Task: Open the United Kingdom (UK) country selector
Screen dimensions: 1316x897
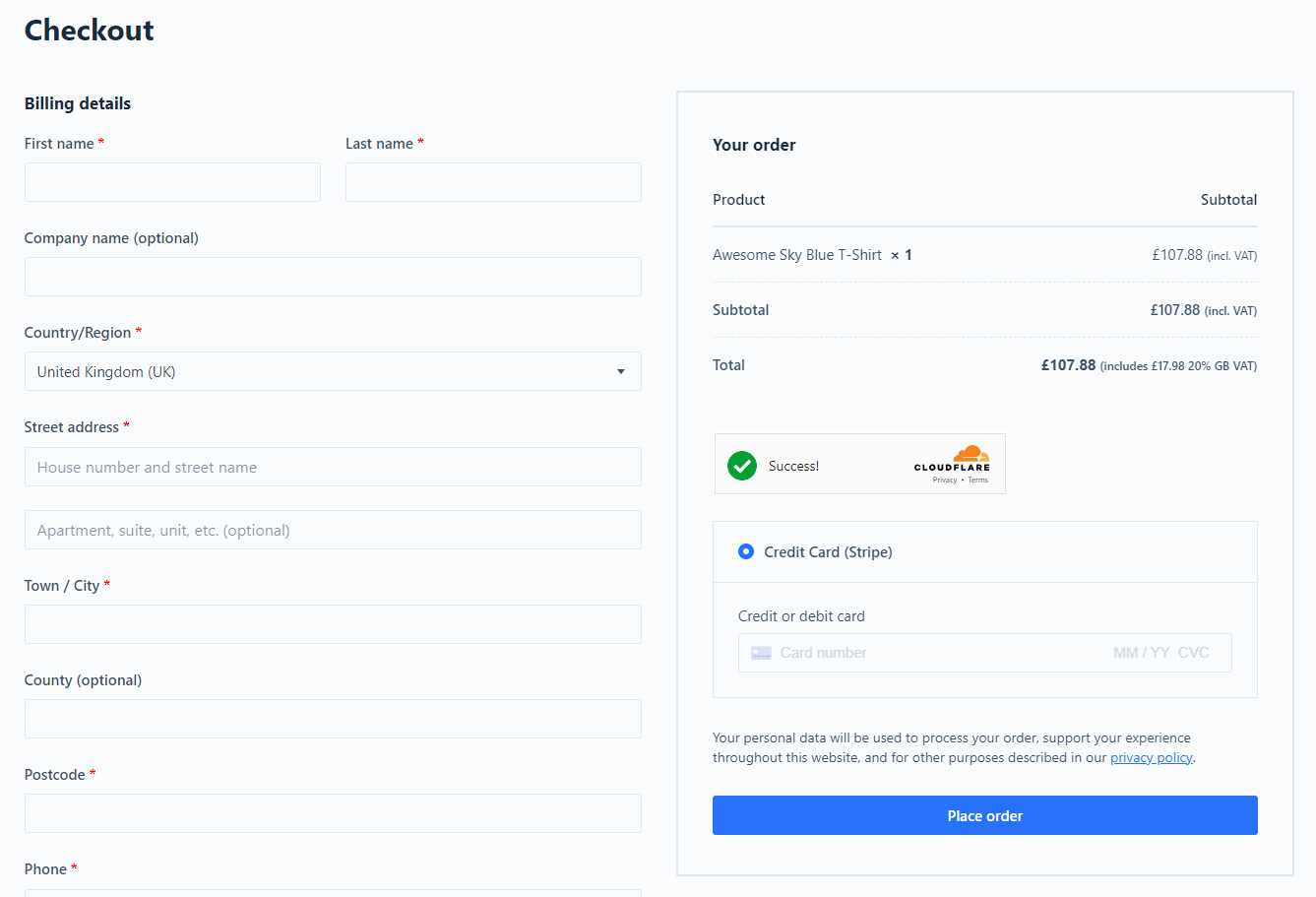Action: point(333,371)
